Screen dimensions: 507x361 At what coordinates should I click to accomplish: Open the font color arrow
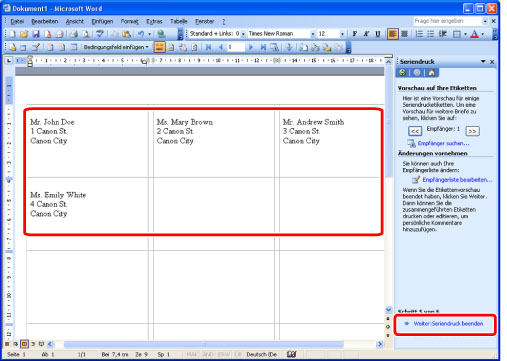click(x=483, y=34)
